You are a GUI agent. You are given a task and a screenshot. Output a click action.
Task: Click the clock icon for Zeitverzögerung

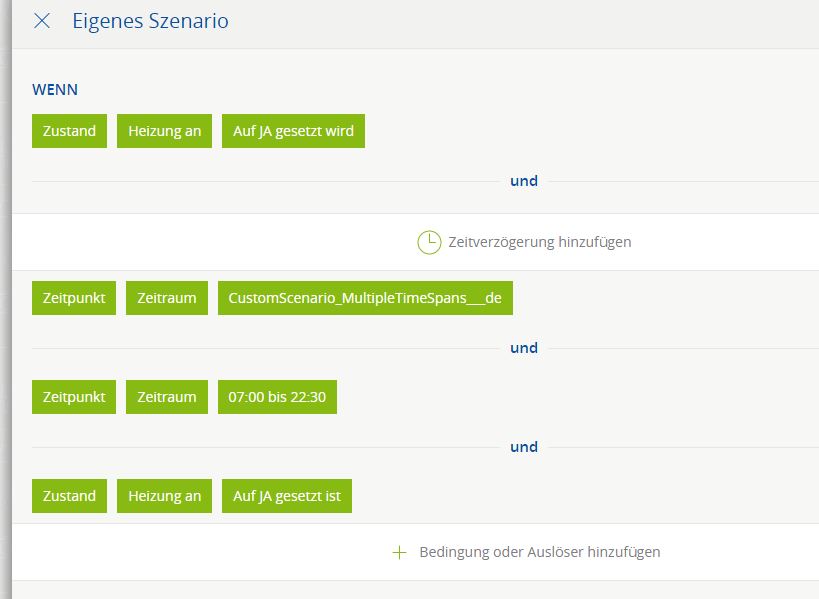pos(429,242)
